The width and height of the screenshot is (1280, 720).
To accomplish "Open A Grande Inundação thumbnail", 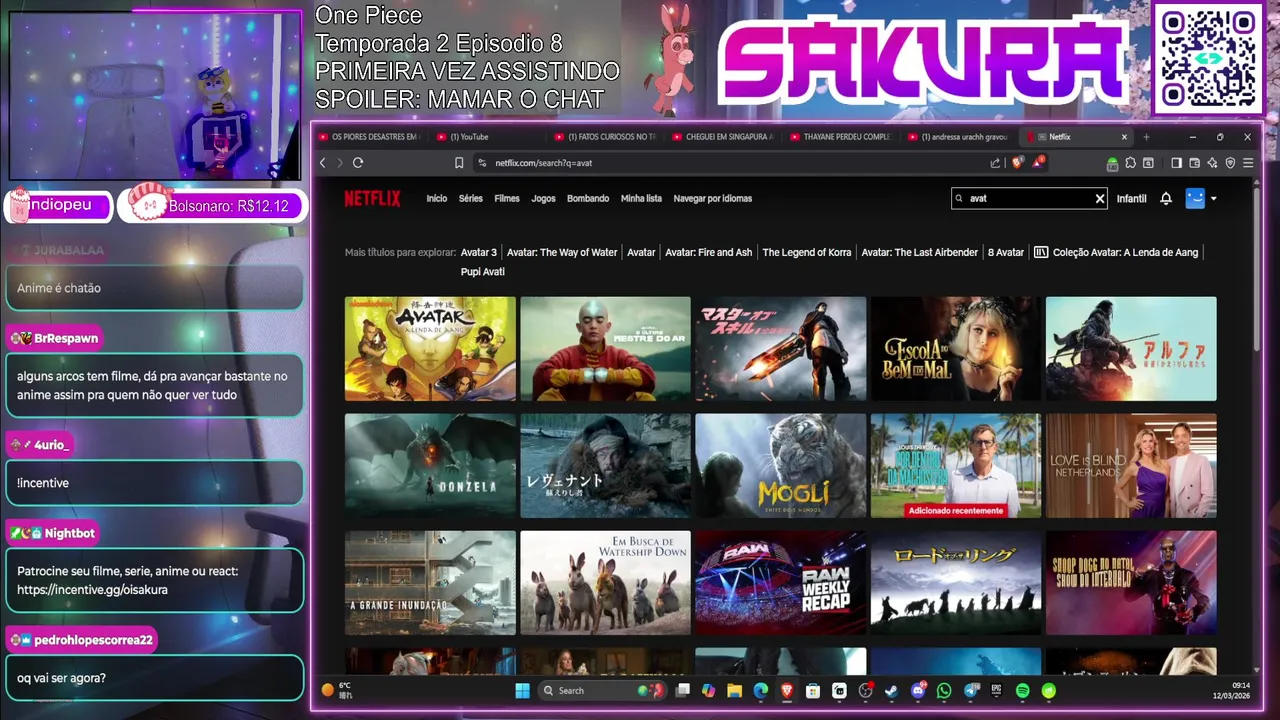I will click(430, 583).
